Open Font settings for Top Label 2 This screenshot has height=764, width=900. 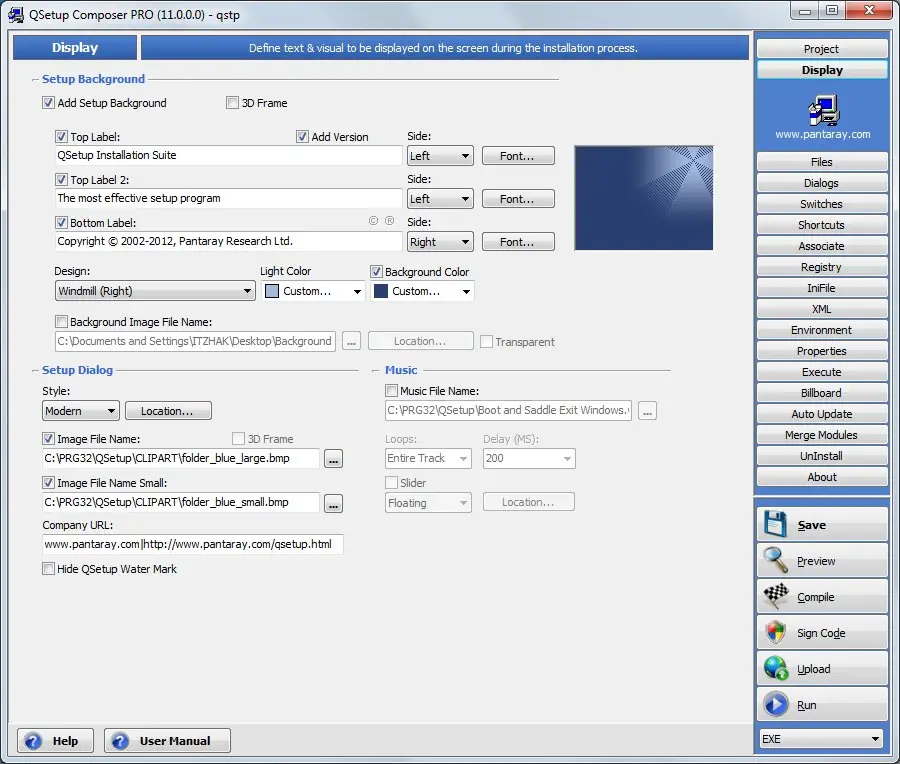coord(518,199)
